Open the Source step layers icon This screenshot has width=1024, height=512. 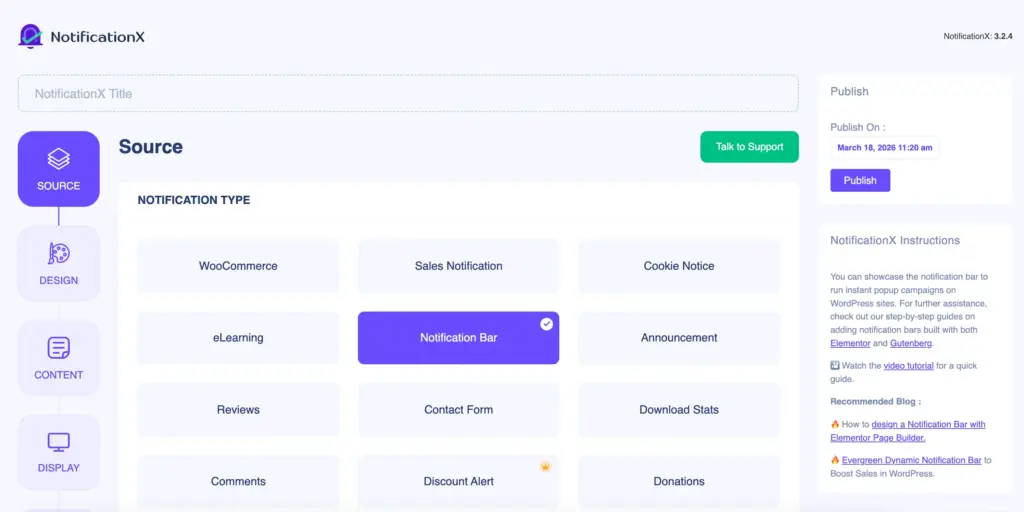[x=59, y=159]
